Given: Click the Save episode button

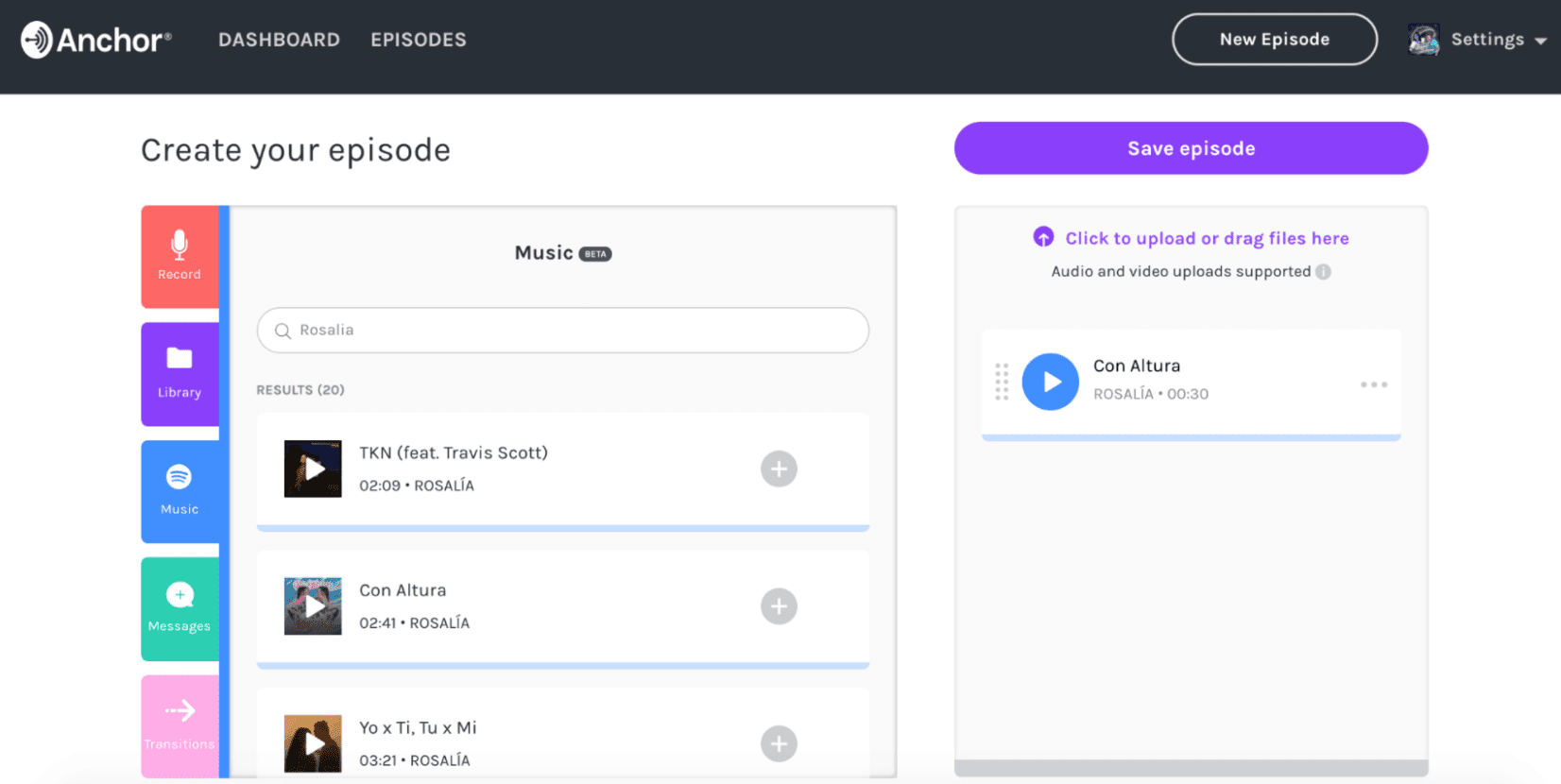Looking at the screenshot, I should (1191, 148).
